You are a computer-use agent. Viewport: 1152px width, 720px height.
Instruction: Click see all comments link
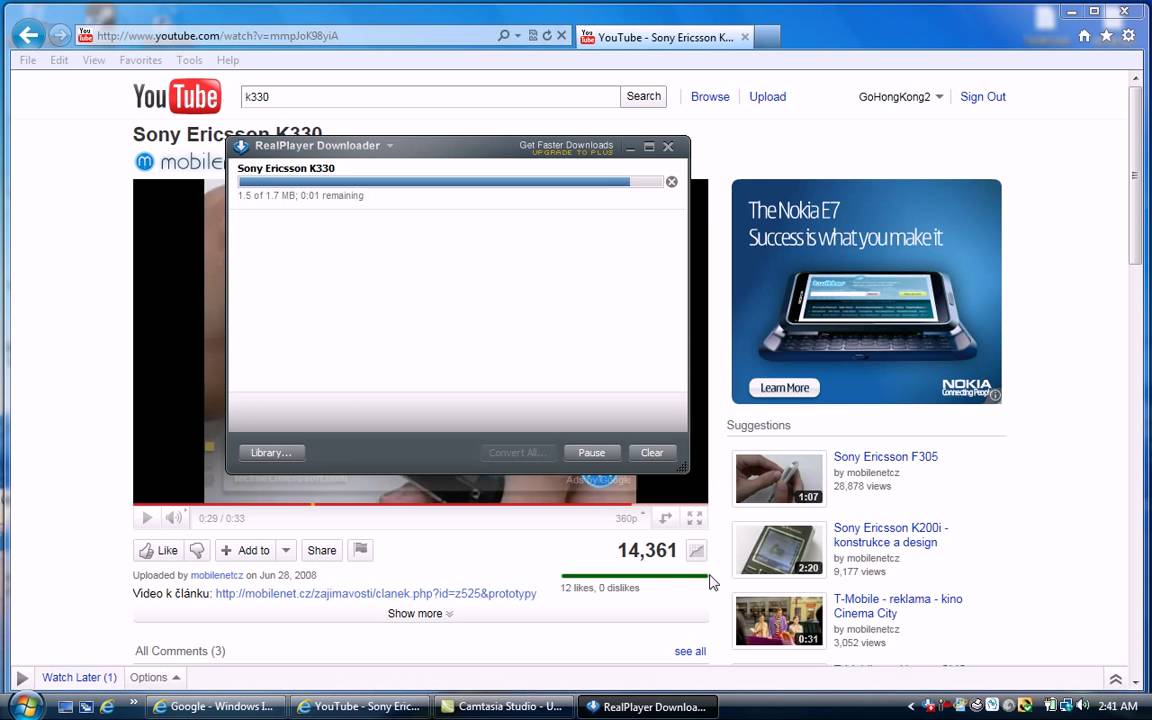pos(690,652)
